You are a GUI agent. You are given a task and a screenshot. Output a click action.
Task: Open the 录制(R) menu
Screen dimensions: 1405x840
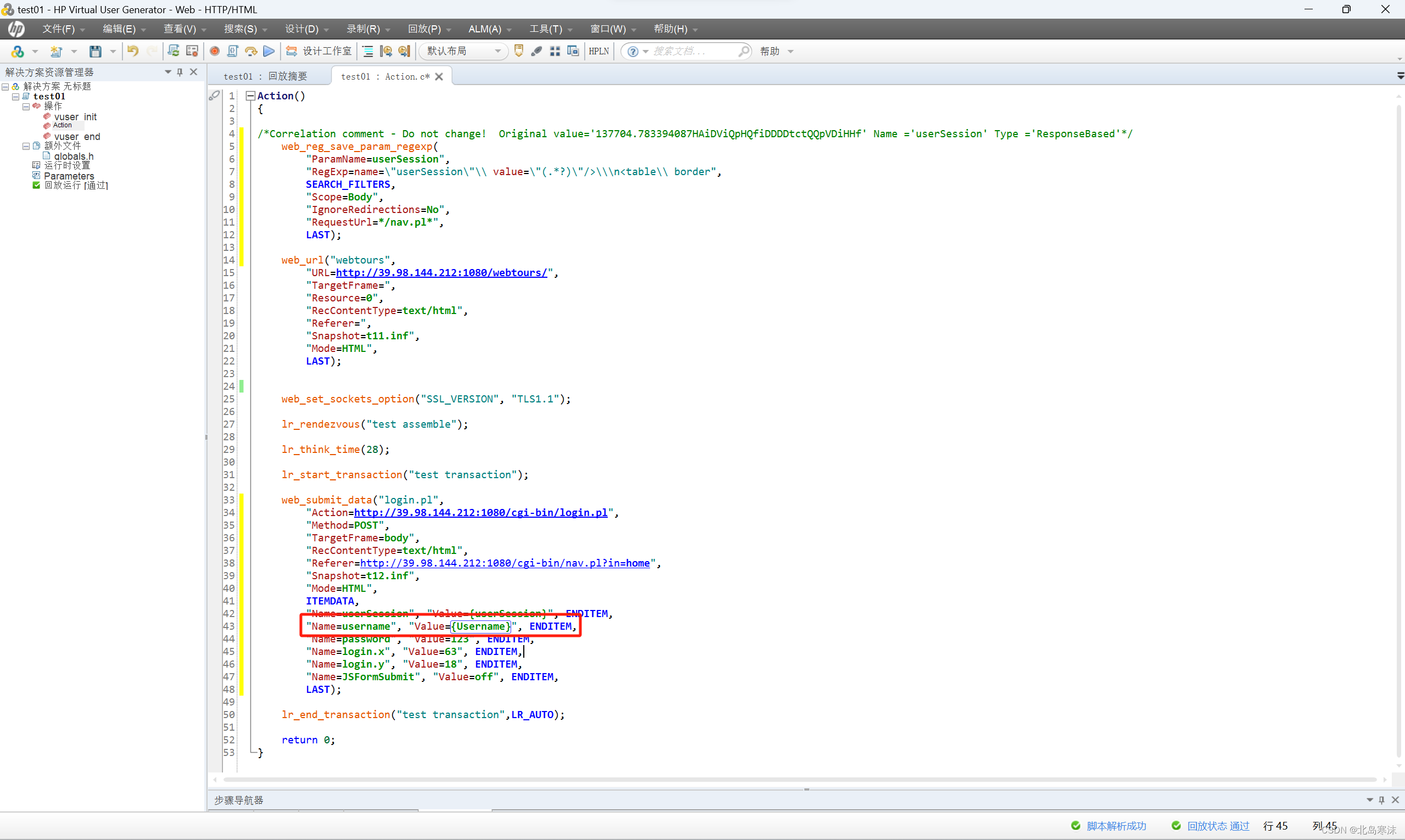coord(363,29)
